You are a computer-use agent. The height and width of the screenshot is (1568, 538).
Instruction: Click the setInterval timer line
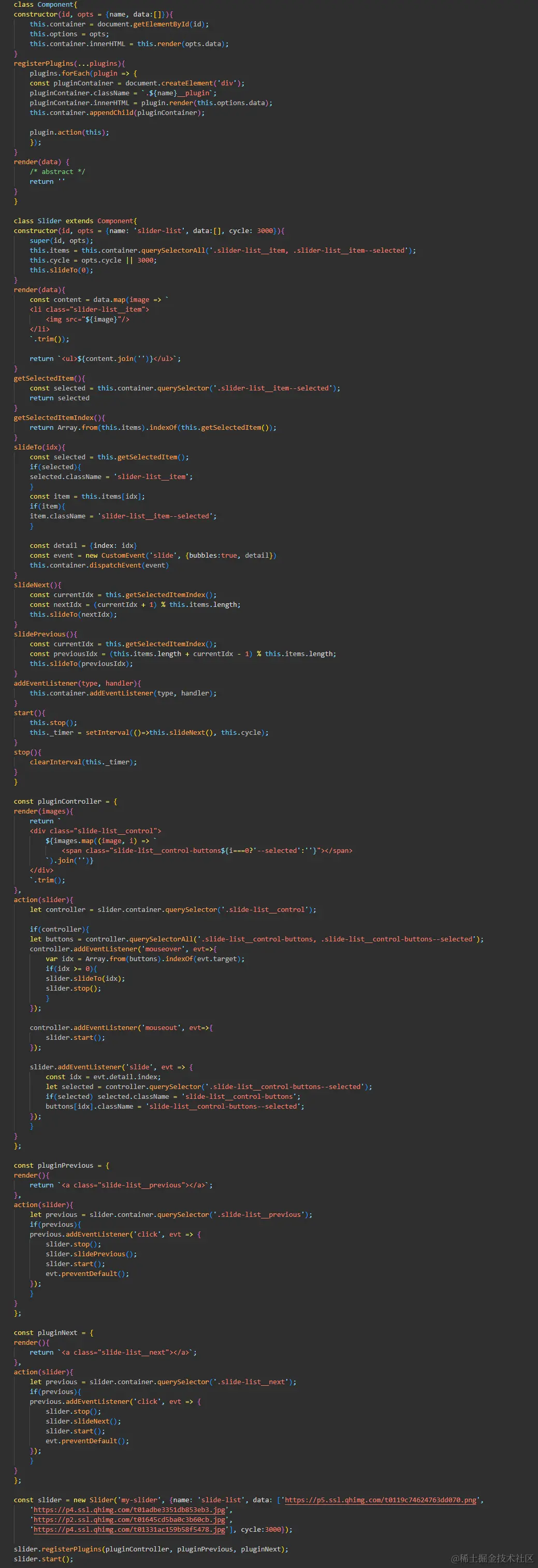tap(149, 732)
